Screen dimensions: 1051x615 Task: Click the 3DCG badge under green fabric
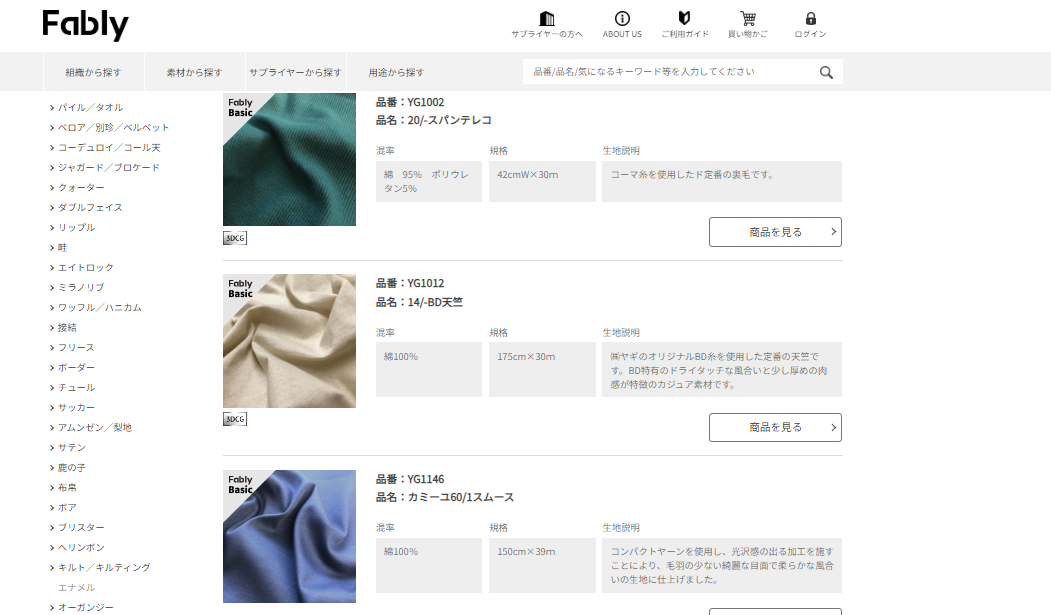tap(235, 238)
